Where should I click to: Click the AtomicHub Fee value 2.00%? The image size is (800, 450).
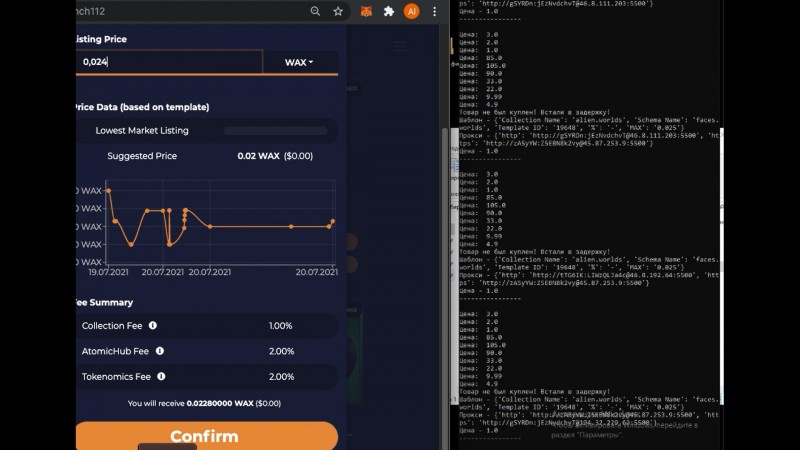click(282, 351)
